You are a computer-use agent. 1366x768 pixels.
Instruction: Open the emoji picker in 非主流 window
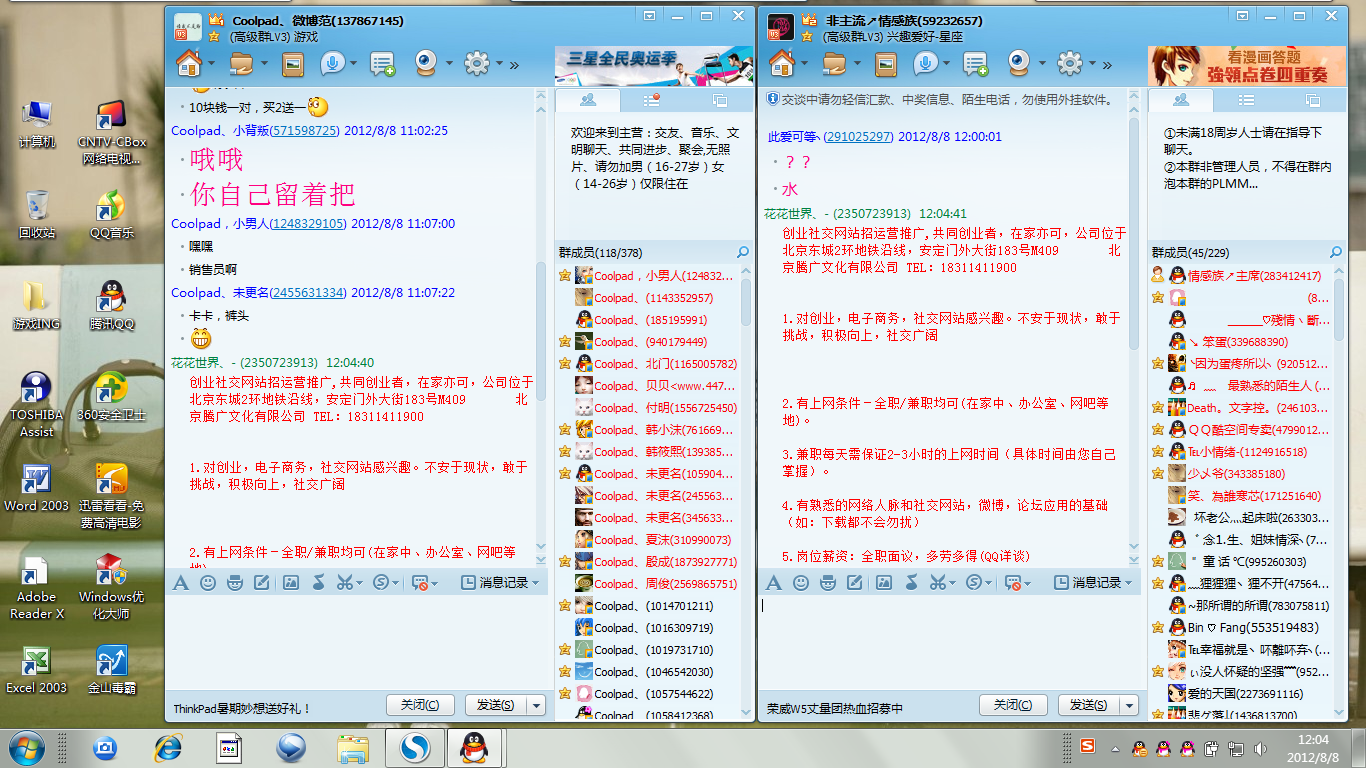pos(801,582)
